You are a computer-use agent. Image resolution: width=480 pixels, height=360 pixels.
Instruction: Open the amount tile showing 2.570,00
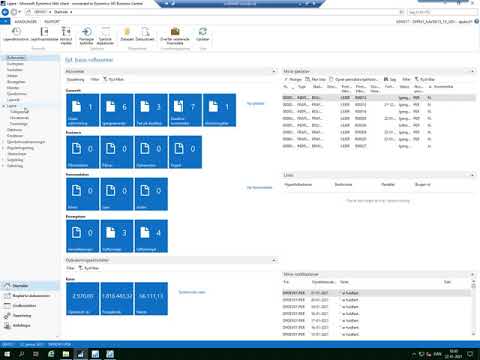click(x=83, y=298)
